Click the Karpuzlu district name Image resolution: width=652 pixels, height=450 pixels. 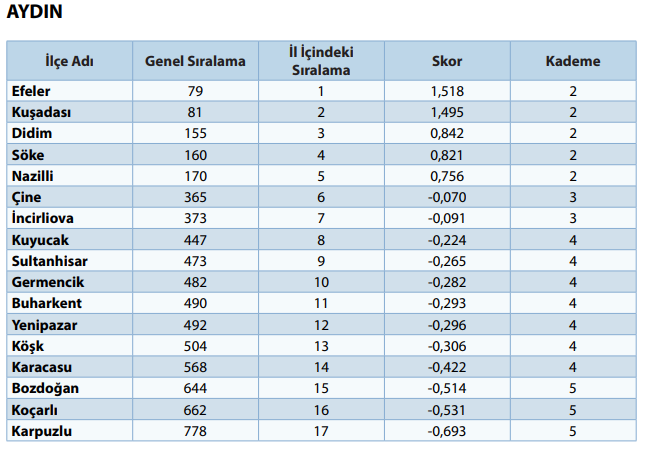42,431
